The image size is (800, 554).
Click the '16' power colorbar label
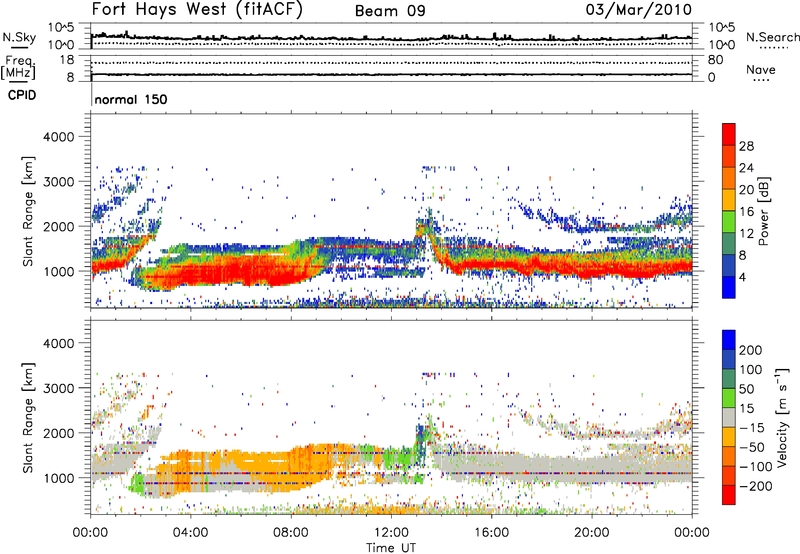tap(746, 212)
